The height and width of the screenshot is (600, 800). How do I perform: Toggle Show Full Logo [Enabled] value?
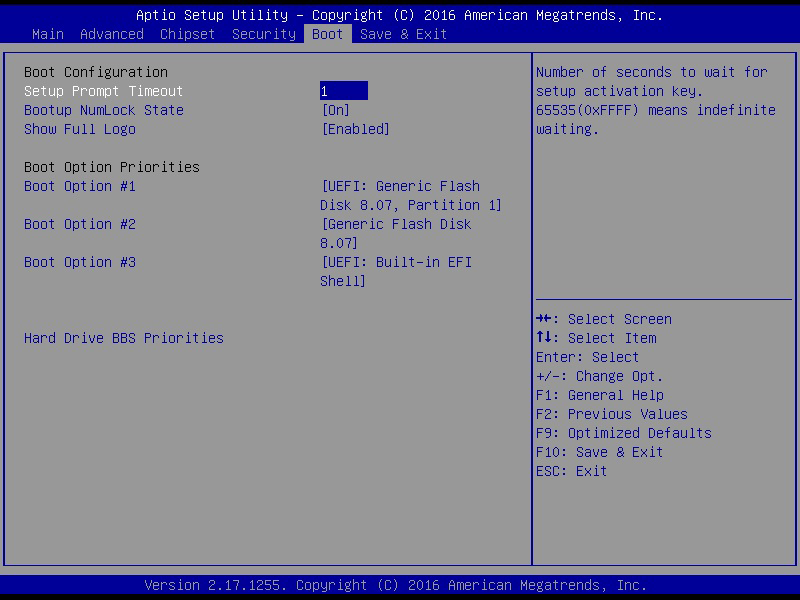pos(356,129)
